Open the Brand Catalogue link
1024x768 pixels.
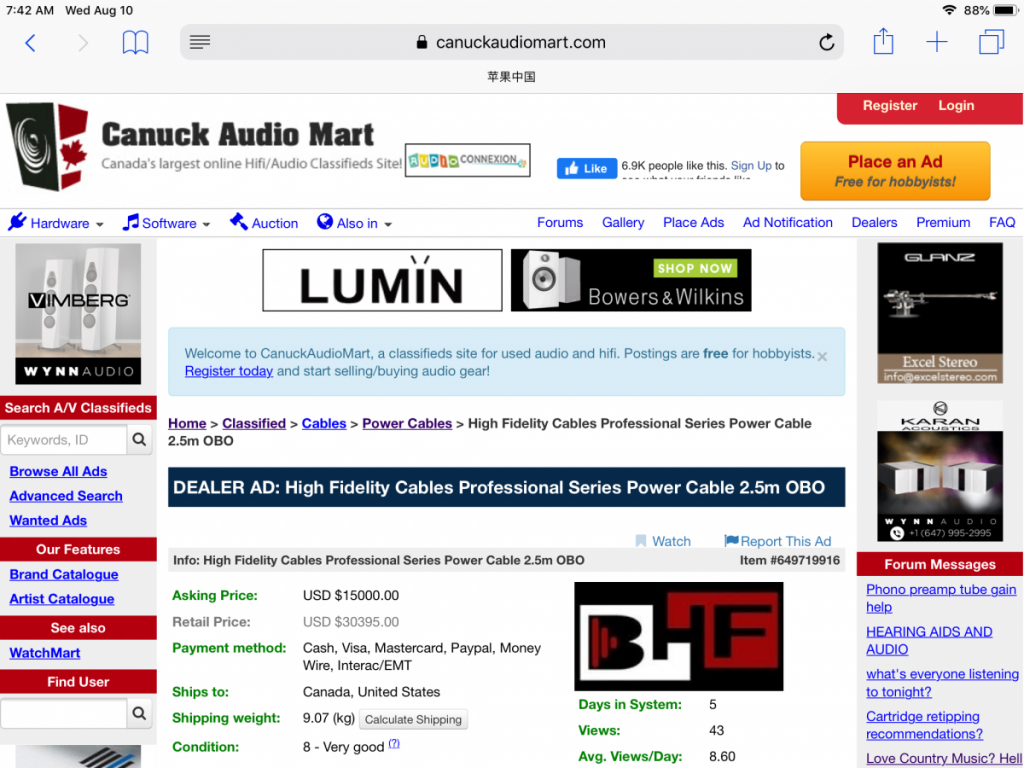[x=64, y=575]
